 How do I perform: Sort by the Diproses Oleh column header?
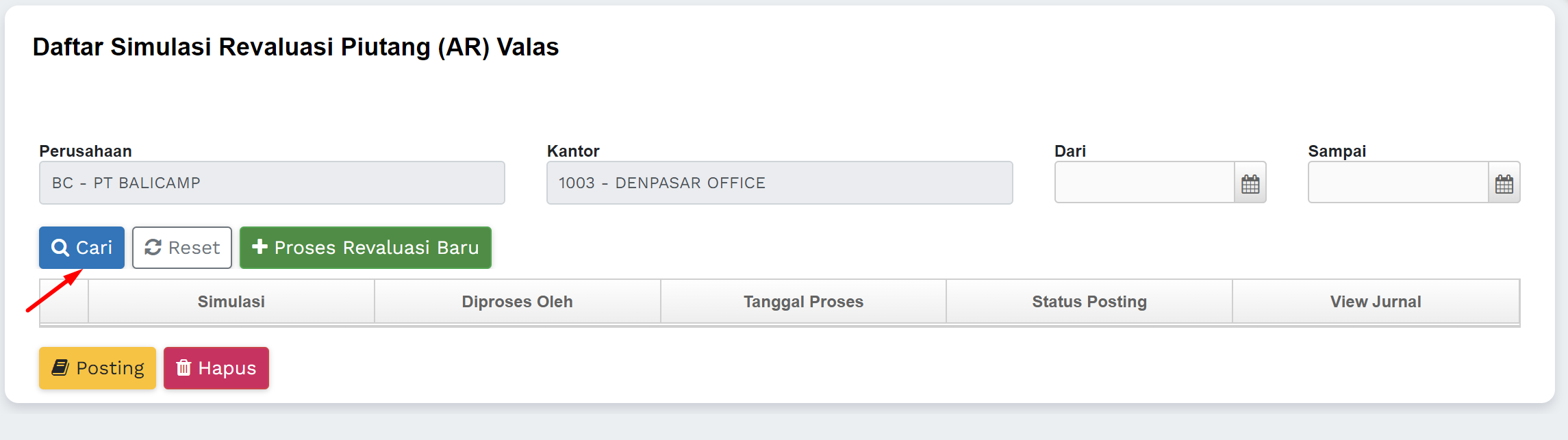point(517,302)
